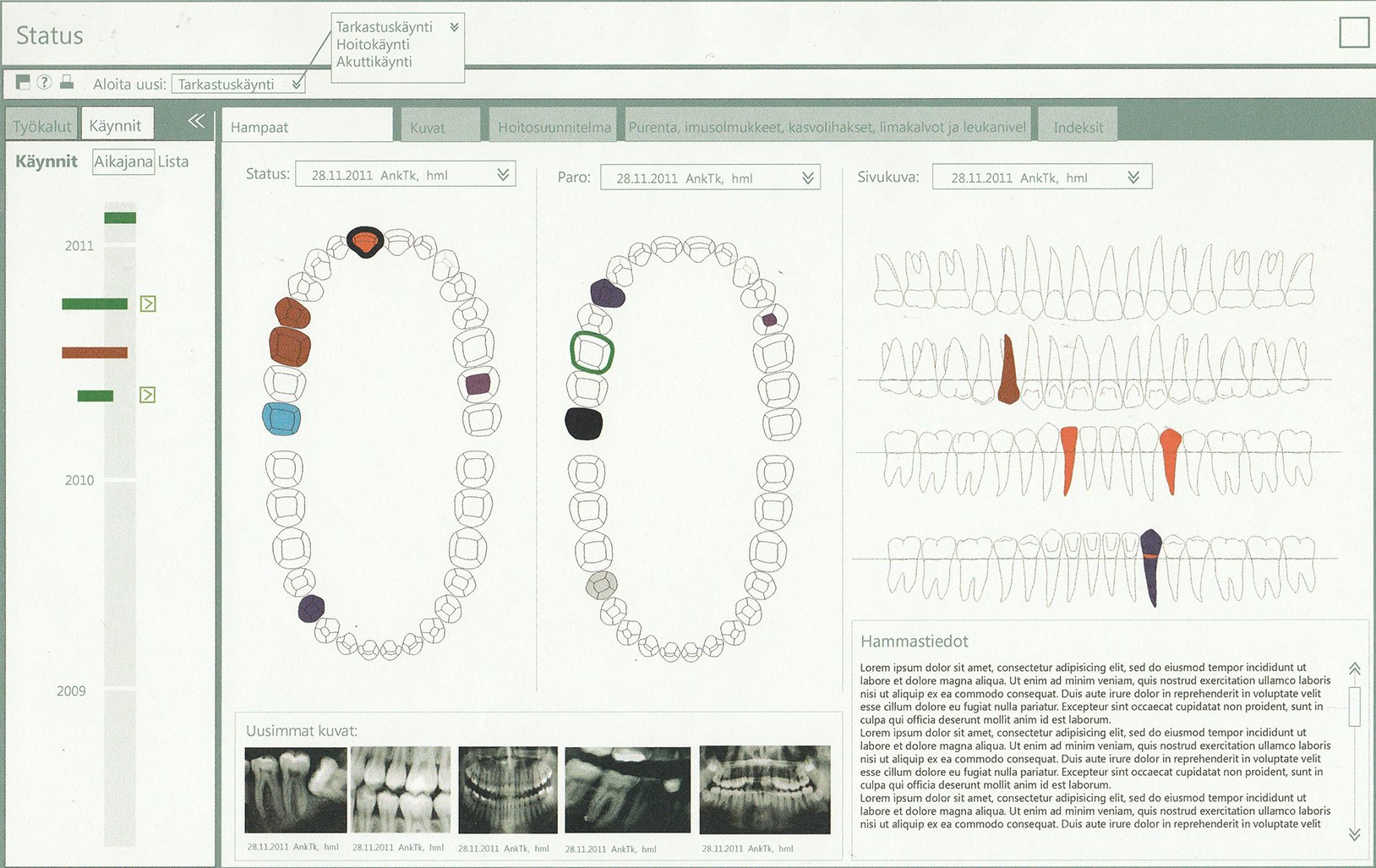1376x868 pixels.
Task: Select the large purple tooth in the Paro chart
Action: point(608,293)
